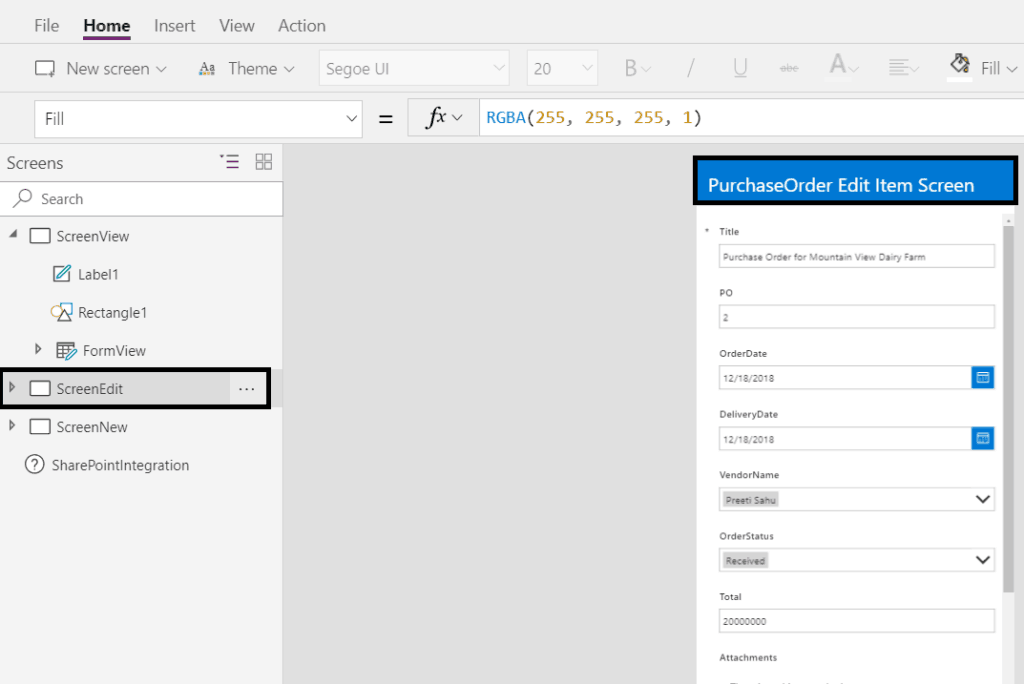Switch to the Insert menu
The image size is (1024, 684).
[174, 25]
